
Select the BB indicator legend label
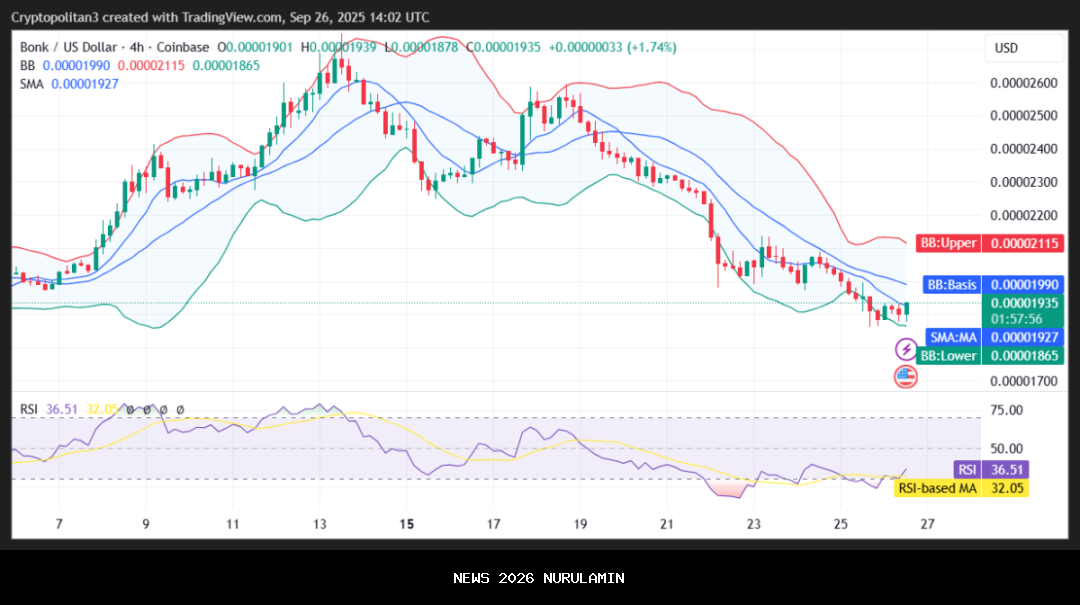[28, 65]
